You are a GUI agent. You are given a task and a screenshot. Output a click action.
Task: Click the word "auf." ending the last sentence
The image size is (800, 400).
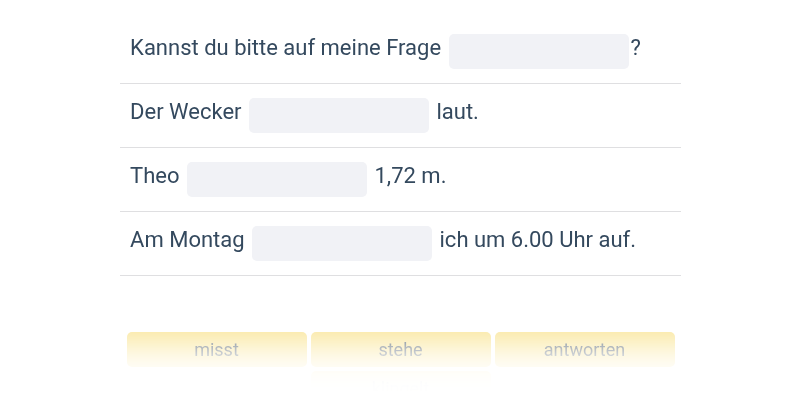[619, 240]
